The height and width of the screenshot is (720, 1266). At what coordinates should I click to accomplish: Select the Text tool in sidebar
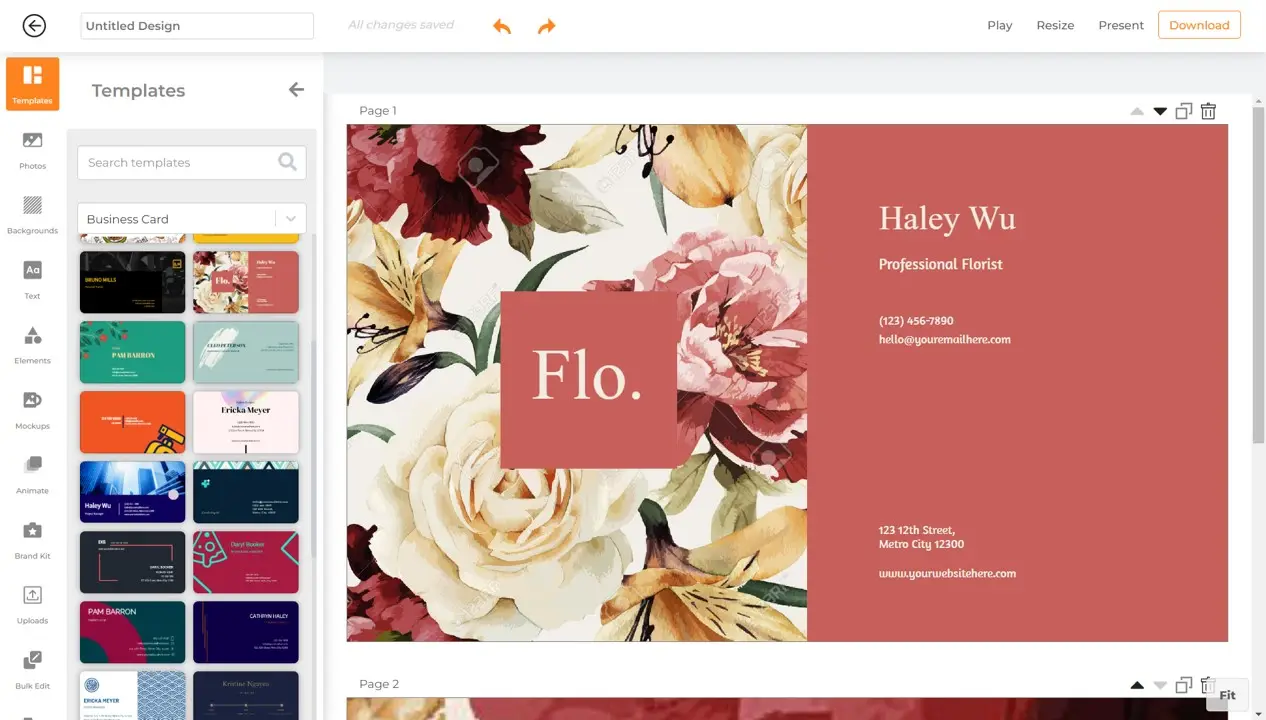[x=32, y=279]
